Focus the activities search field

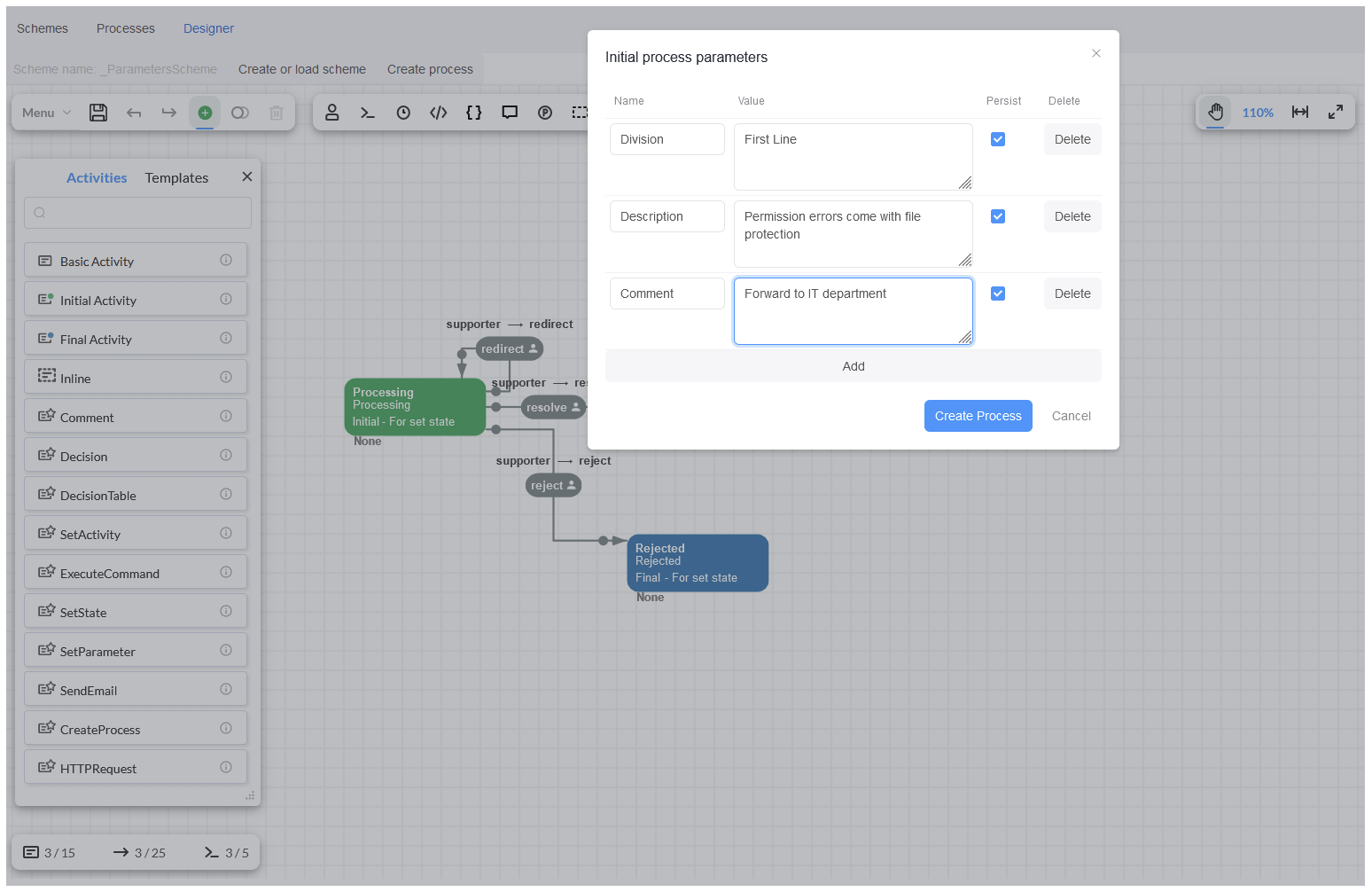tap(137, 213)
